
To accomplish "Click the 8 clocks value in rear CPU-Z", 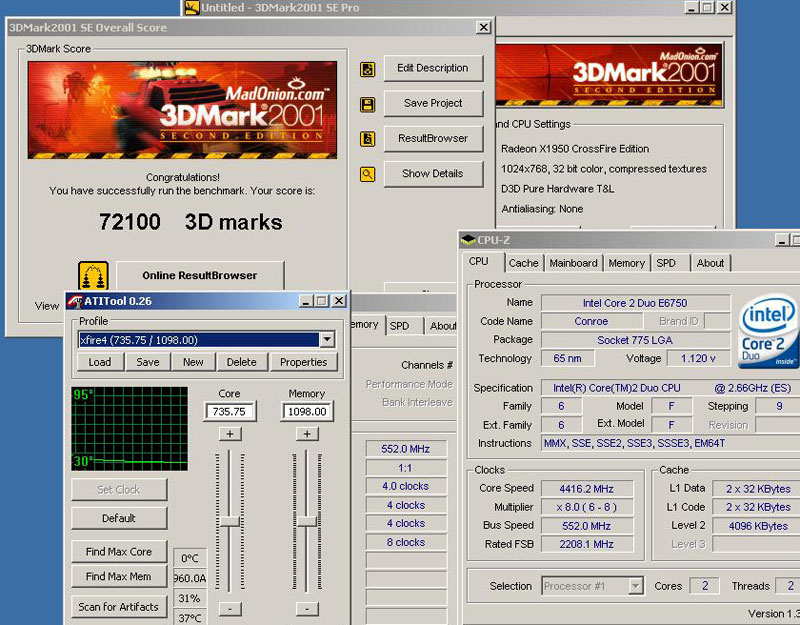I will pyautogui.click(x=406, y=542).
